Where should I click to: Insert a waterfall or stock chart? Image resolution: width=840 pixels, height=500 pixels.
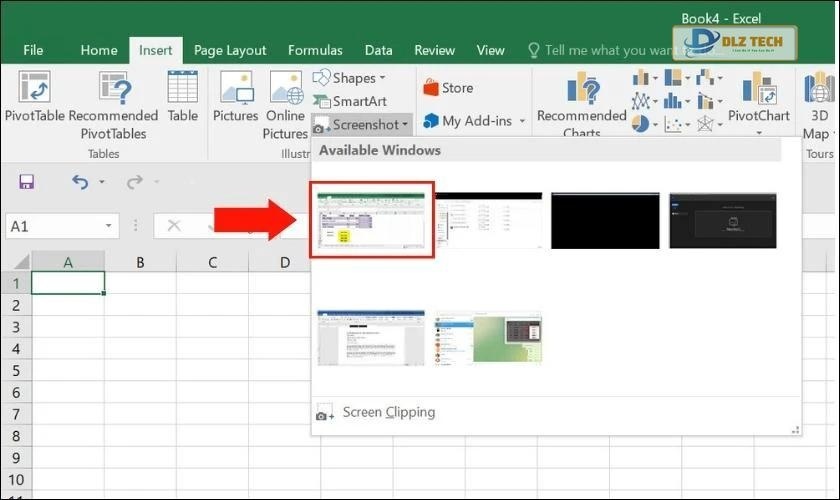[x=709, y=78]
